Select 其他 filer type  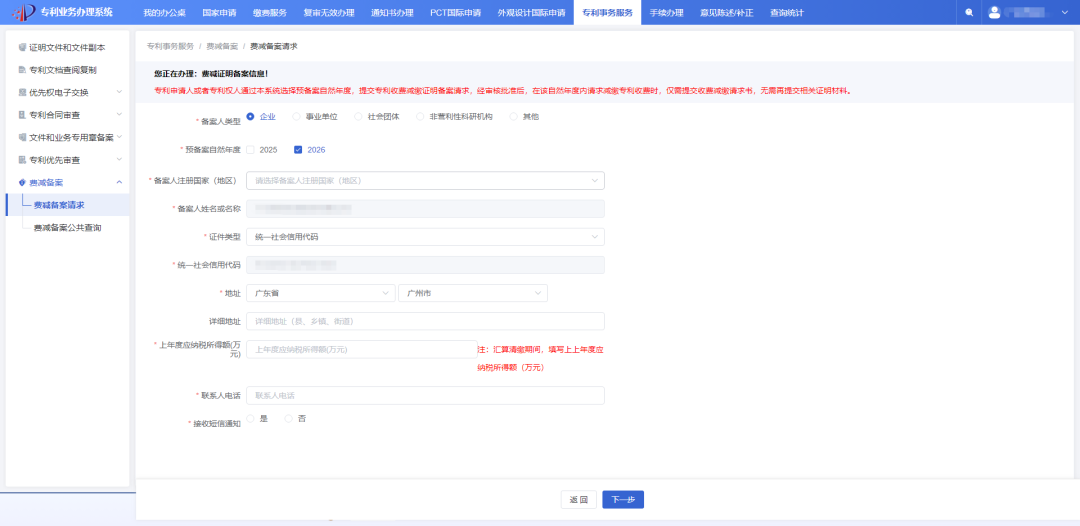(513, 116)
